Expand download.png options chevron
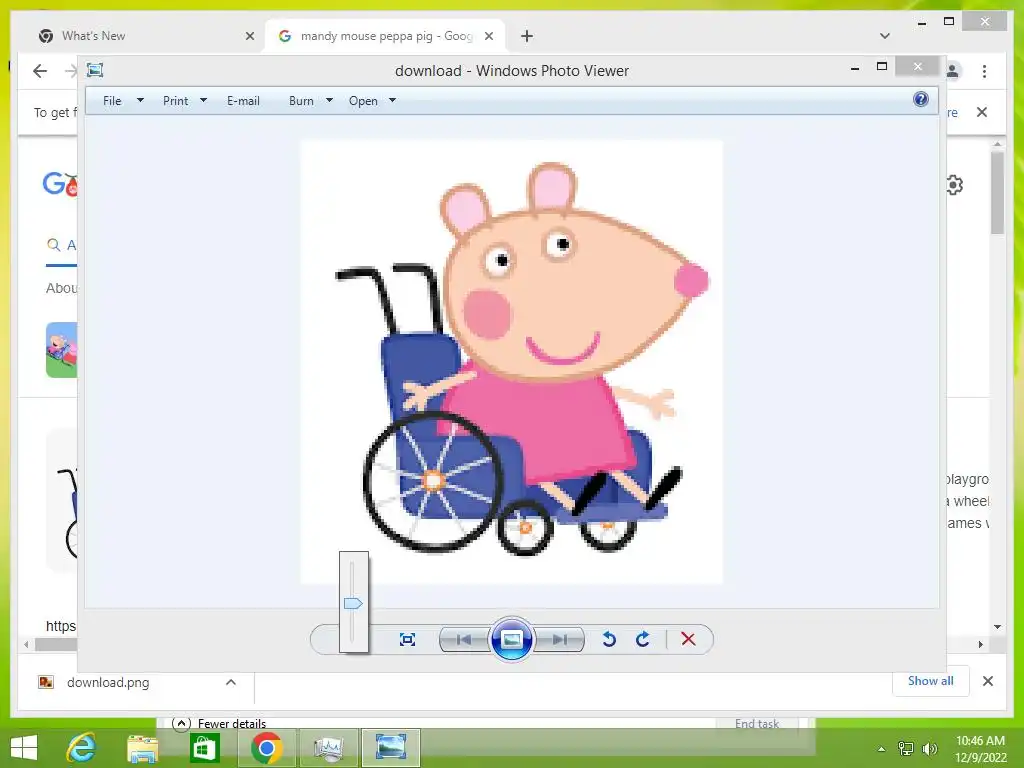Image resolution: width=1024 pixels, height=768 pixels. (x=231, y=682)
